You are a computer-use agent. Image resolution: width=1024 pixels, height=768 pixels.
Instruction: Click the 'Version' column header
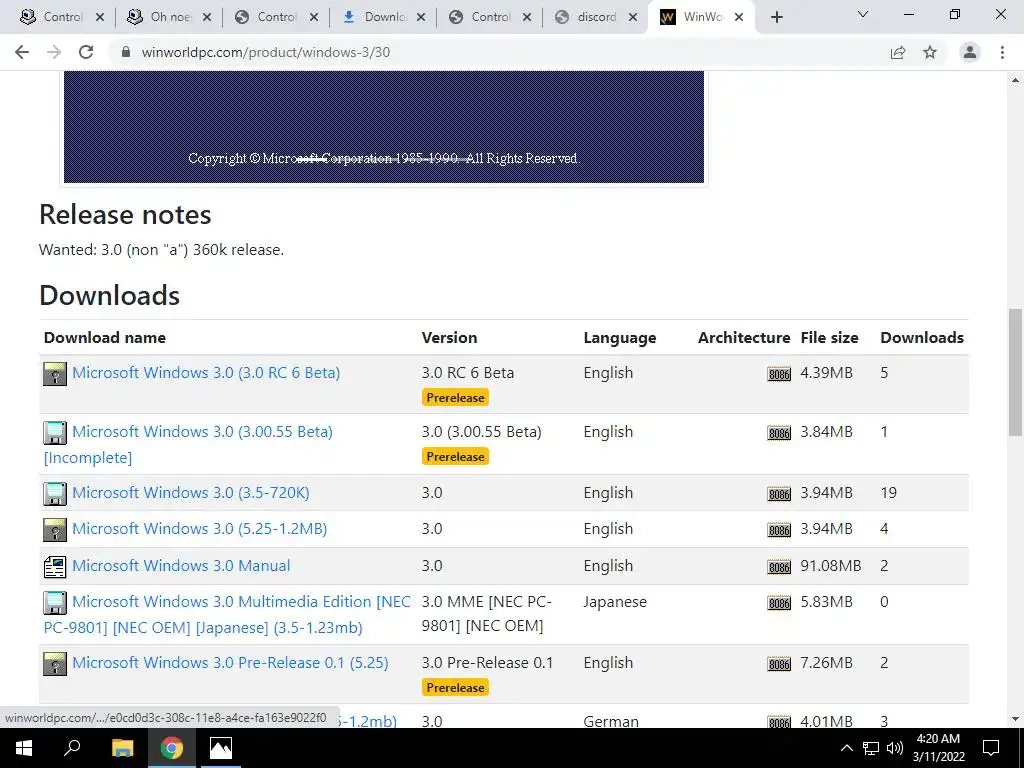[x=449, y=338]
